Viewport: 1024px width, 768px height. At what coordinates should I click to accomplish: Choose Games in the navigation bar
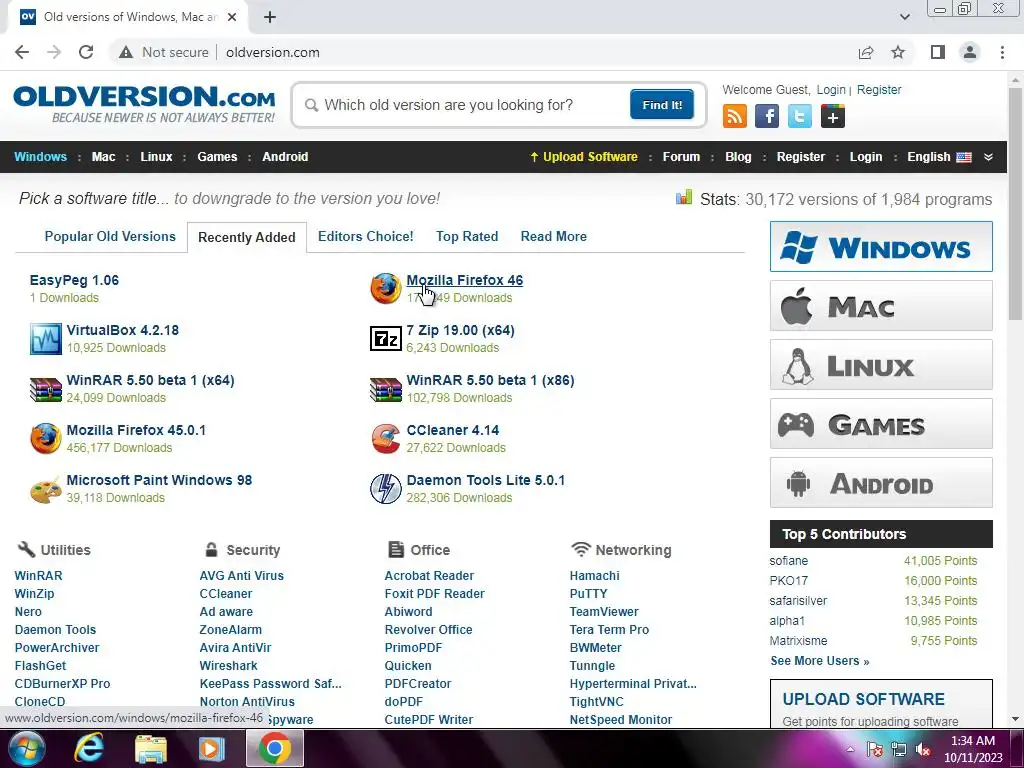coord(217,157)
